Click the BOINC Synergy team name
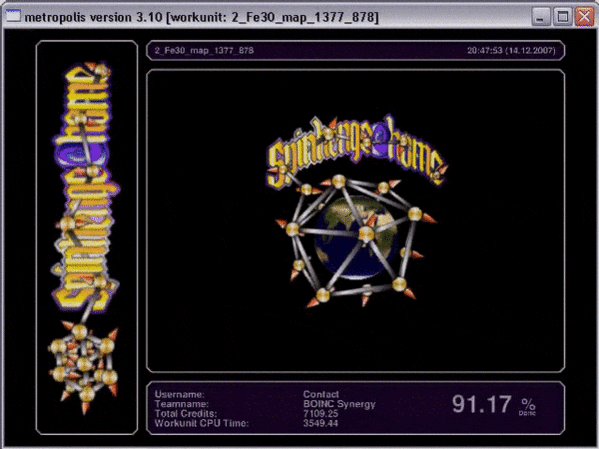This screenshot has height=449, width=599. point(339,404)
